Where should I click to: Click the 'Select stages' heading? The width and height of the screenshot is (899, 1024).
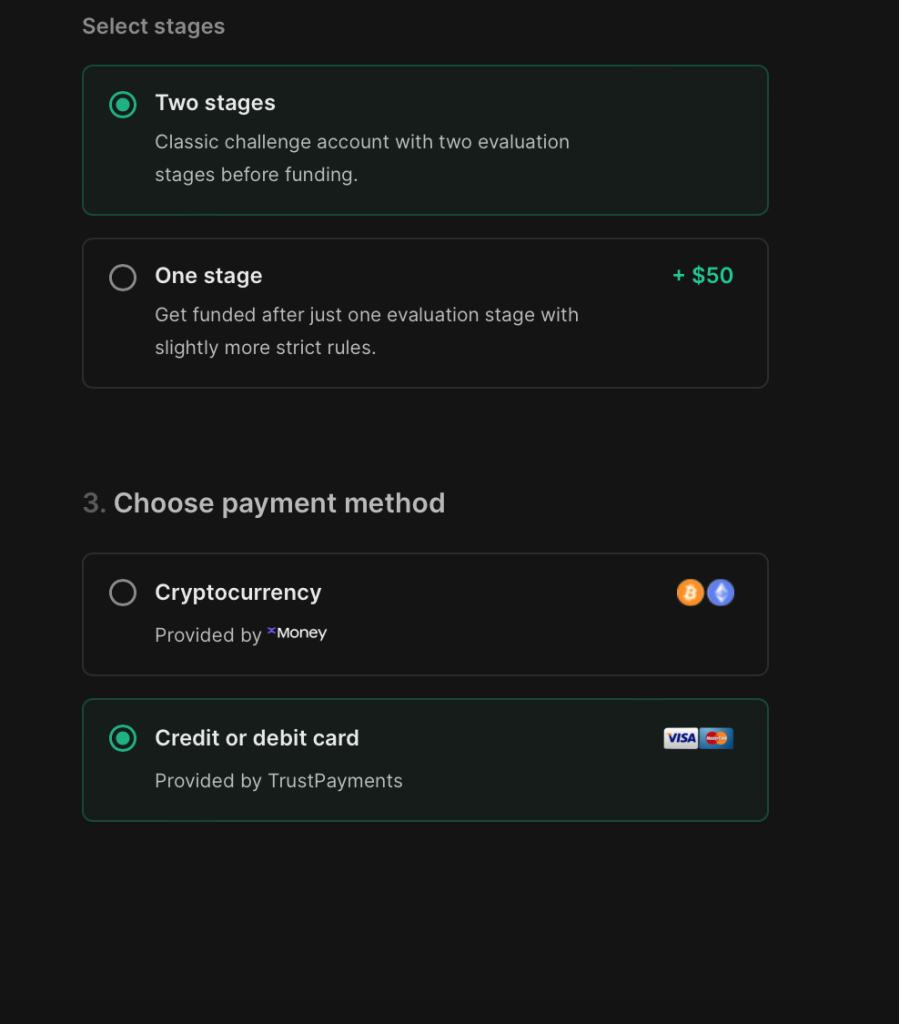(x=153, y=26)
